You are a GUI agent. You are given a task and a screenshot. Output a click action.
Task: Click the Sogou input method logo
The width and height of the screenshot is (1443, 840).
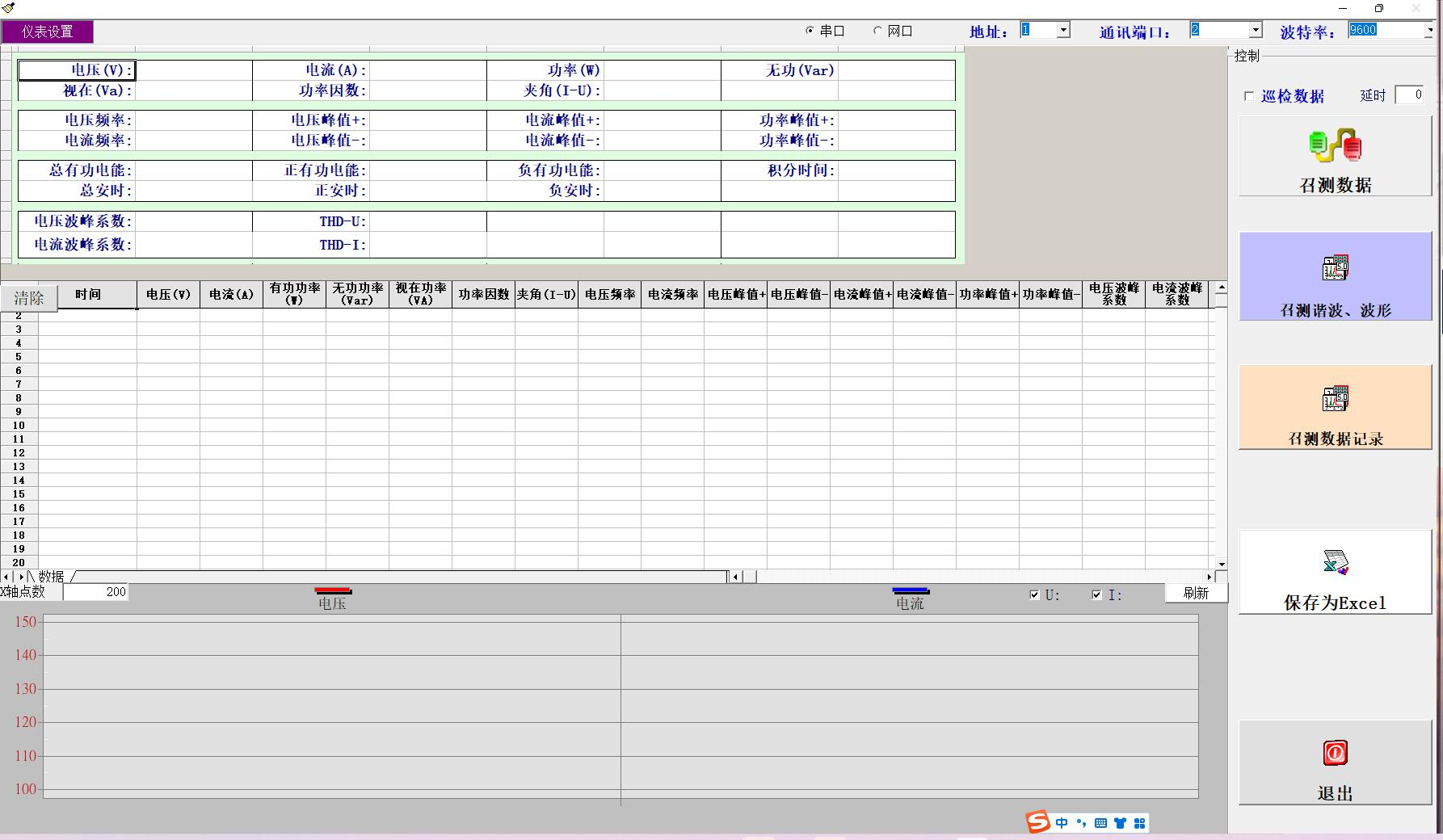tap(1038, 822)
